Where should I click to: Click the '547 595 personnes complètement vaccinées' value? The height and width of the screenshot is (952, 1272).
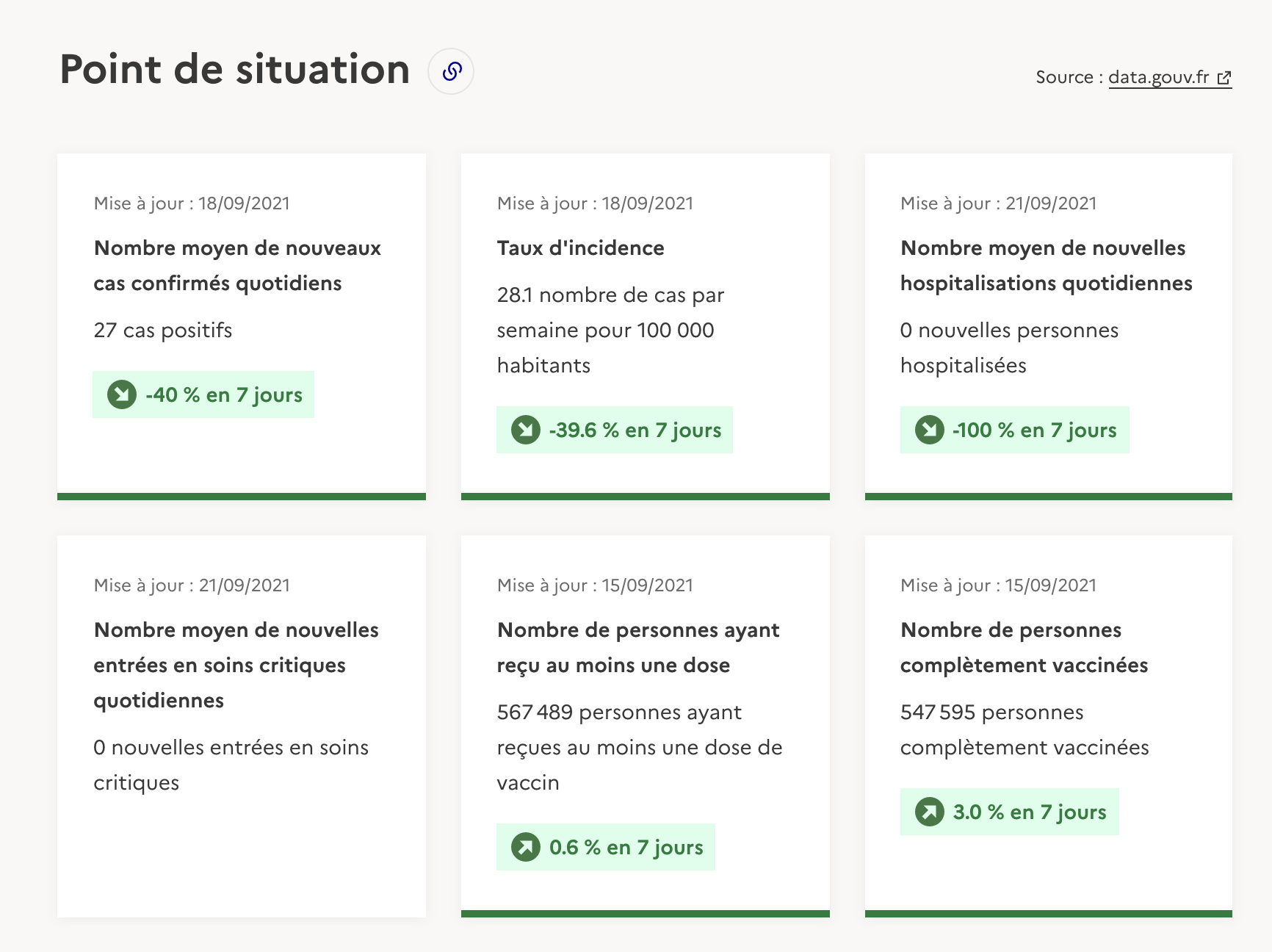[1025, 729]
